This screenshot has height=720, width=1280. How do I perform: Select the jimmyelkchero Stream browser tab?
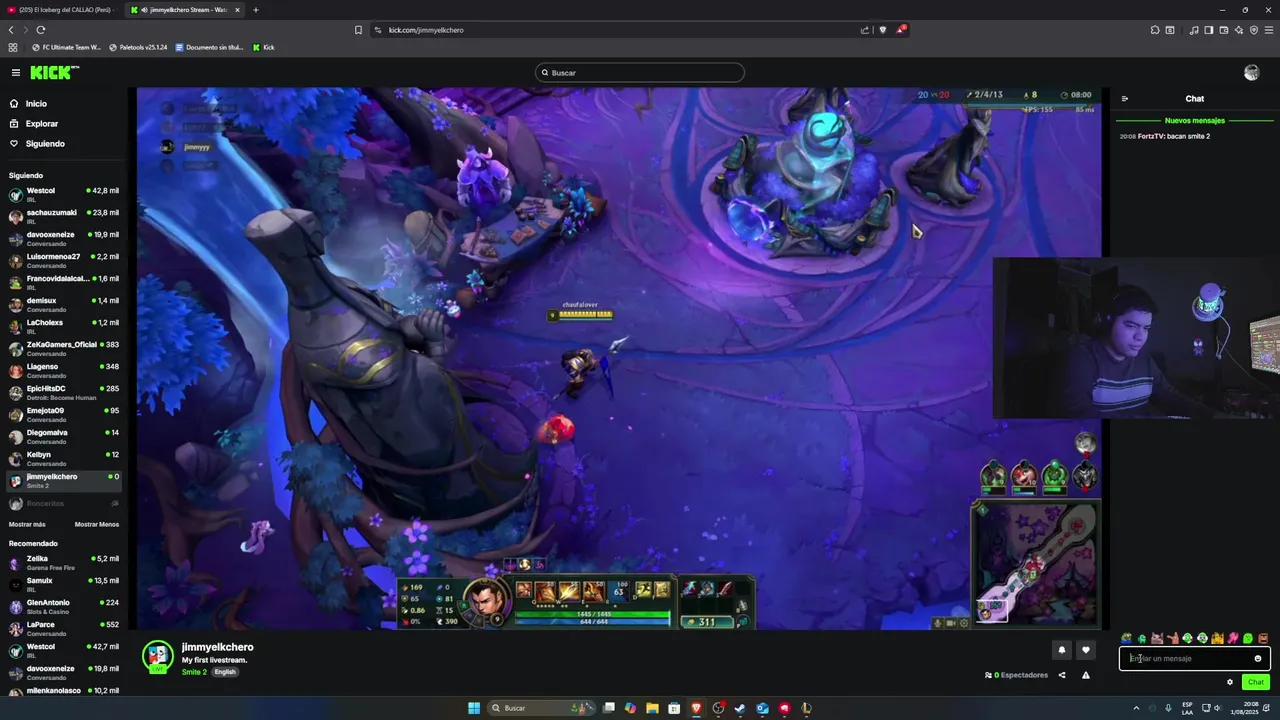pyautogui.click(x=186, y=10)
